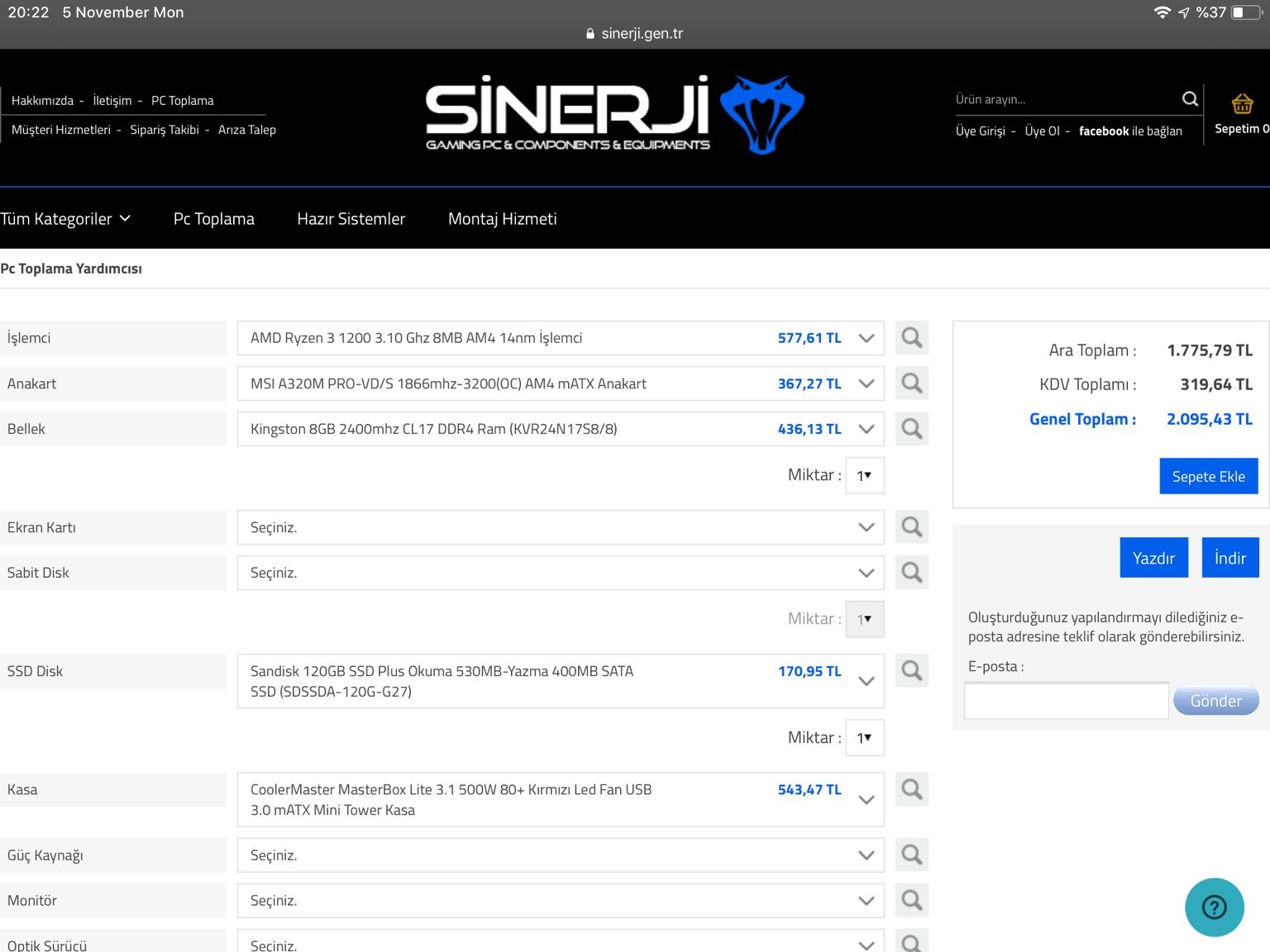This screenshot has height=952, width=1270.
Task: Click the top PC Toplama link
Action: click(x=183, y=101)
